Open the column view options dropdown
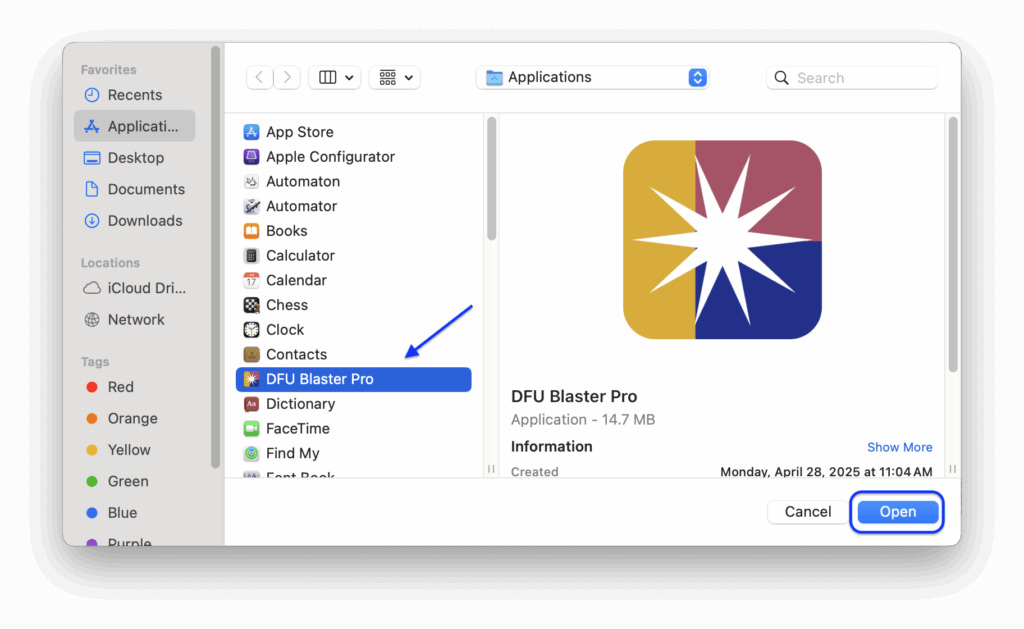The width and height of the screenshot is (1024, 629). click(335, 77)
